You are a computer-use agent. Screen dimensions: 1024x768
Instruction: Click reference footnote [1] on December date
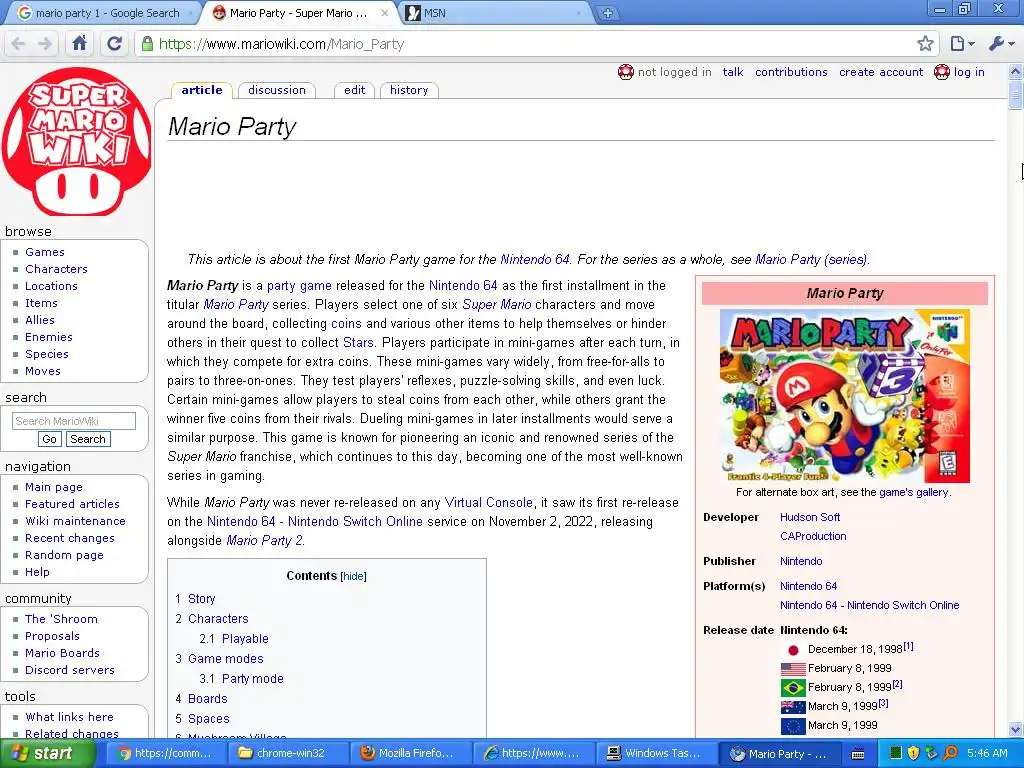[908, 646]
